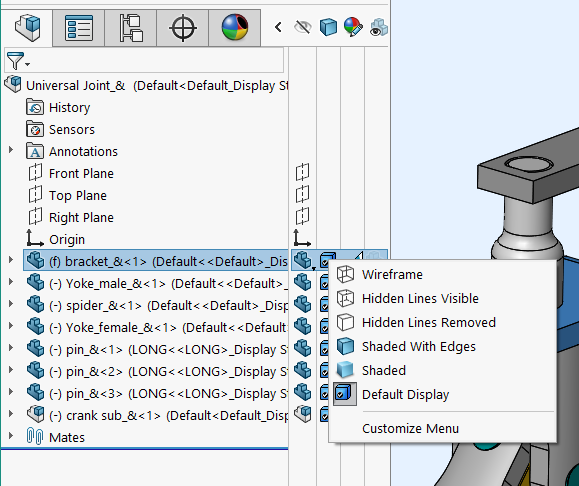This screenshot has height=486, width=579.
Task: Open the FeatureManager design tree tab
Action: click(27, 27)
